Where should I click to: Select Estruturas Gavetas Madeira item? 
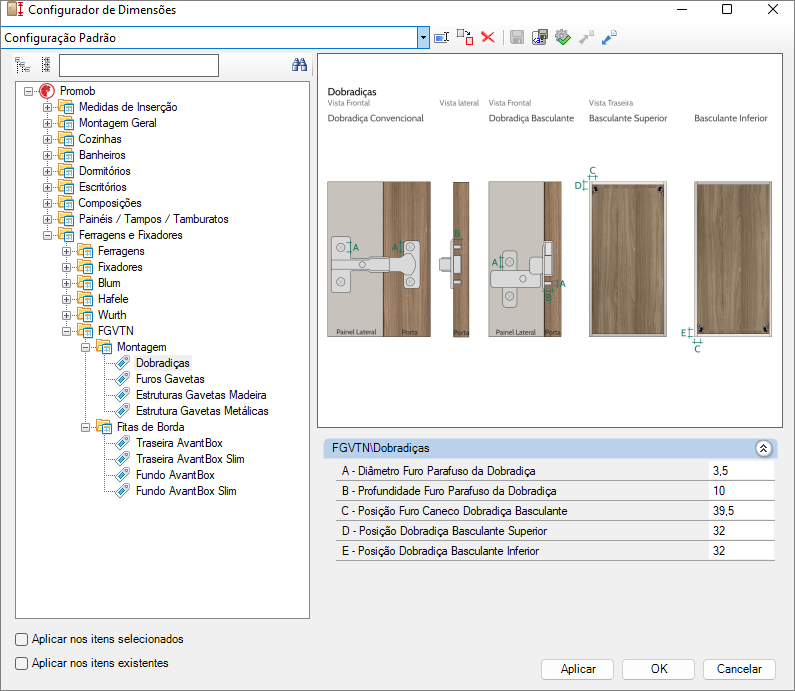tap(201, 395)
